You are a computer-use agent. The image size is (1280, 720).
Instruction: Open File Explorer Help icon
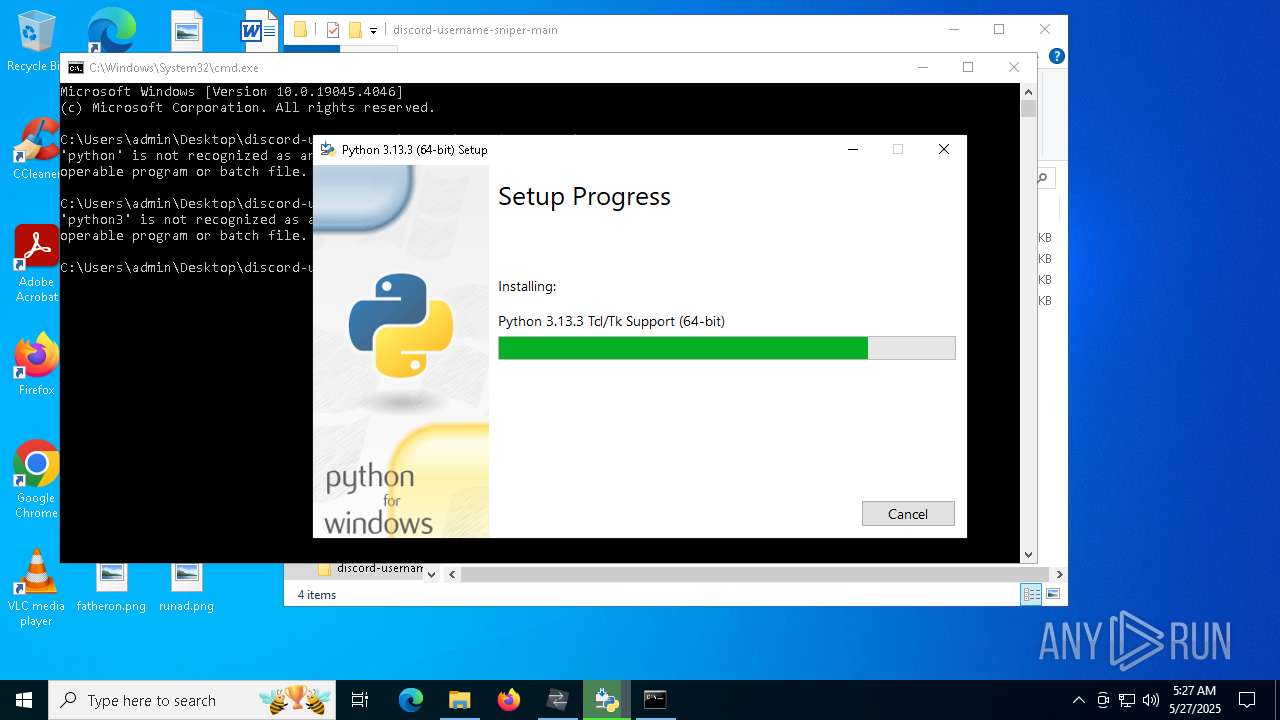pos(1056,56)
